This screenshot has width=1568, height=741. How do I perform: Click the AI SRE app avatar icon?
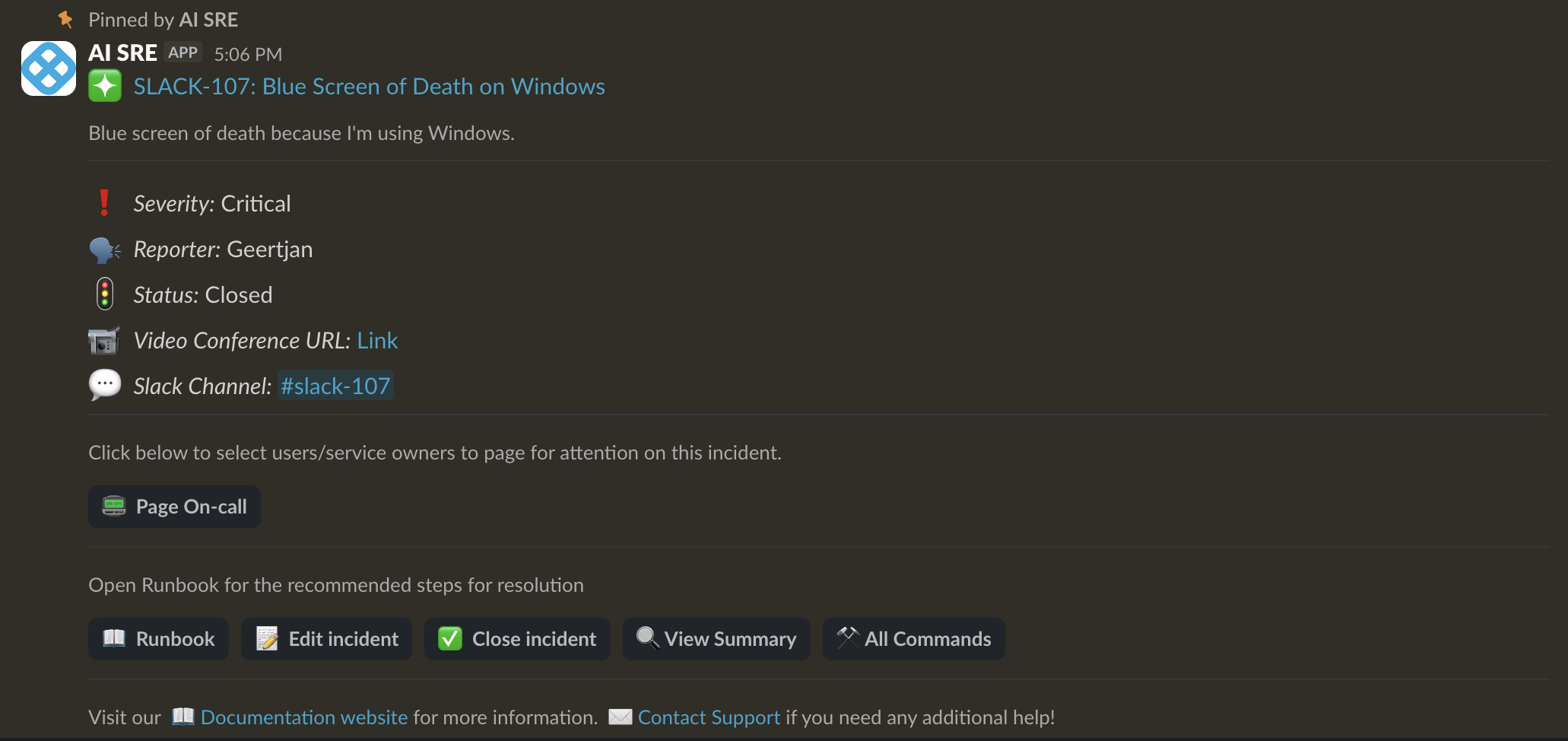(x=49, y=68)
